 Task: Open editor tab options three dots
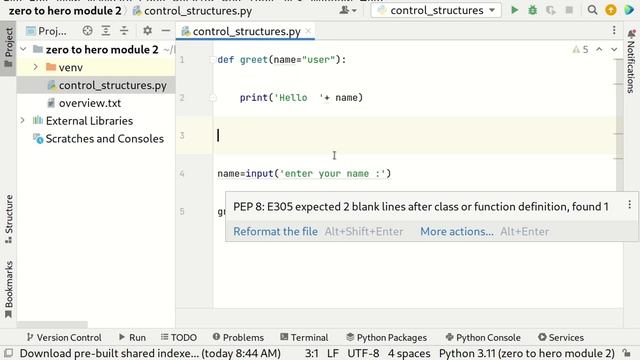(x=614, y=30)
